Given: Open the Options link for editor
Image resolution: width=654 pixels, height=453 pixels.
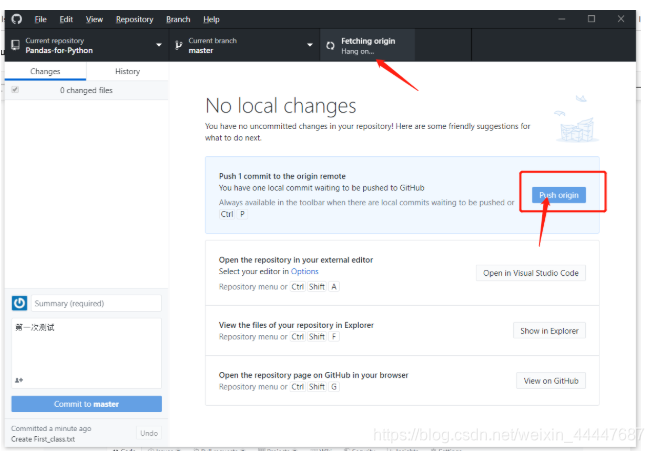Looking at the screenshot, I should tap(304, 272).
